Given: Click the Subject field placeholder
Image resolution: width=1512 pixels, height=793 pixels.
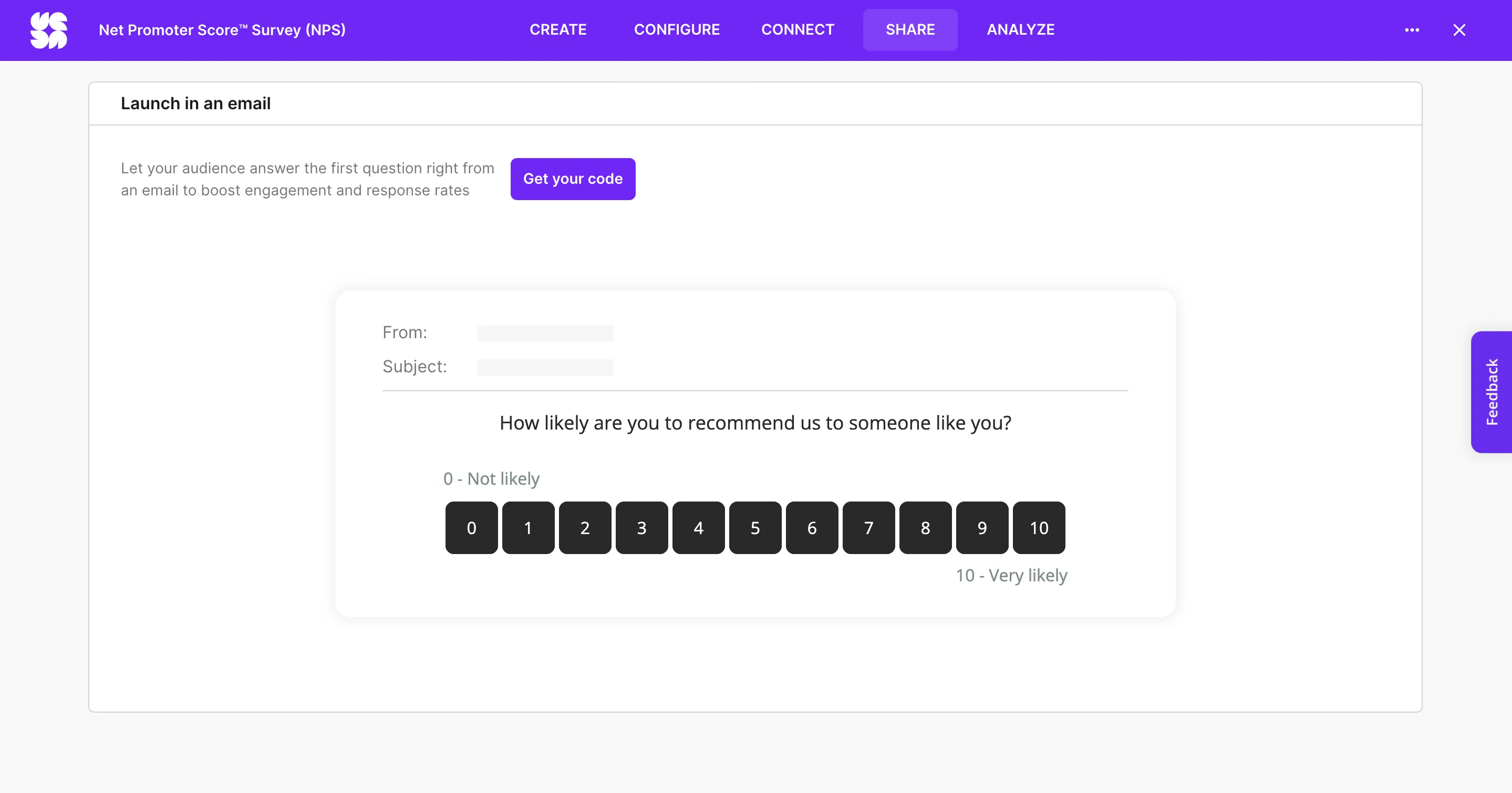Looking at the screenshot, I should click(x=545, y=367).
